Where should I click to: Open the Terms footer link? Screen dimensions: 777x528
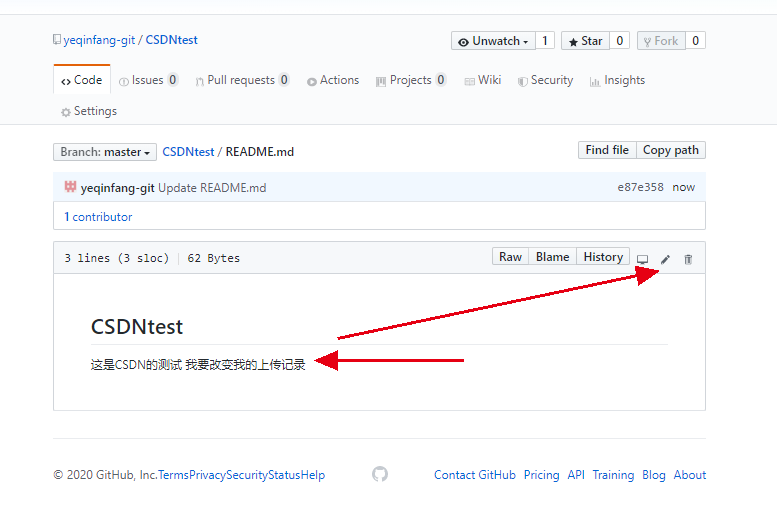pos(173,475)
